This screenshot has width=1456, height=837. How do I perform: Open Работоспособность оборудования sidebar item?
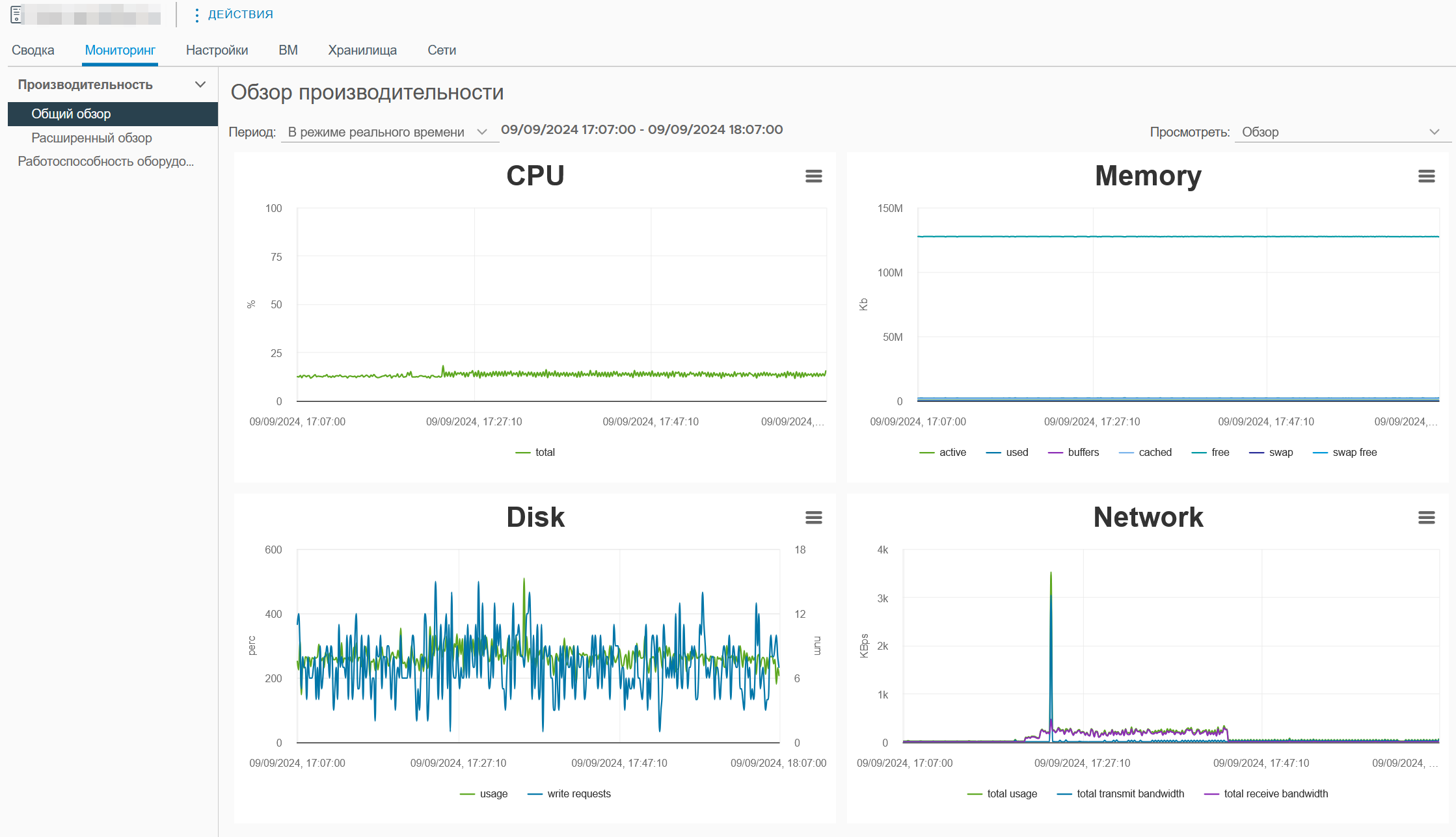pos(106,161)
